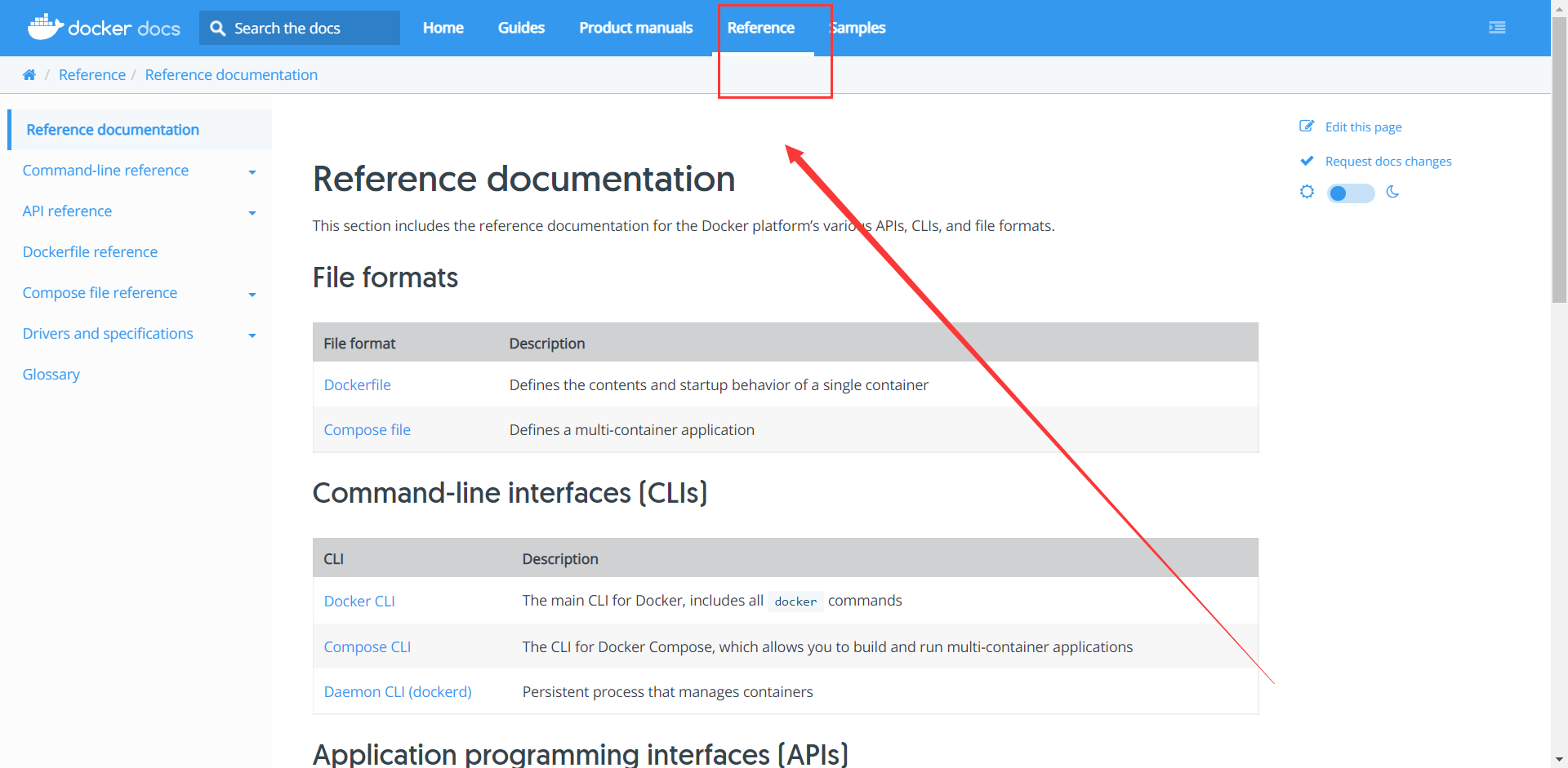Click the search magnifier icon
The height and width of the screenshot is (768, 1568).
pyautogui.click(x=217, y=29)
